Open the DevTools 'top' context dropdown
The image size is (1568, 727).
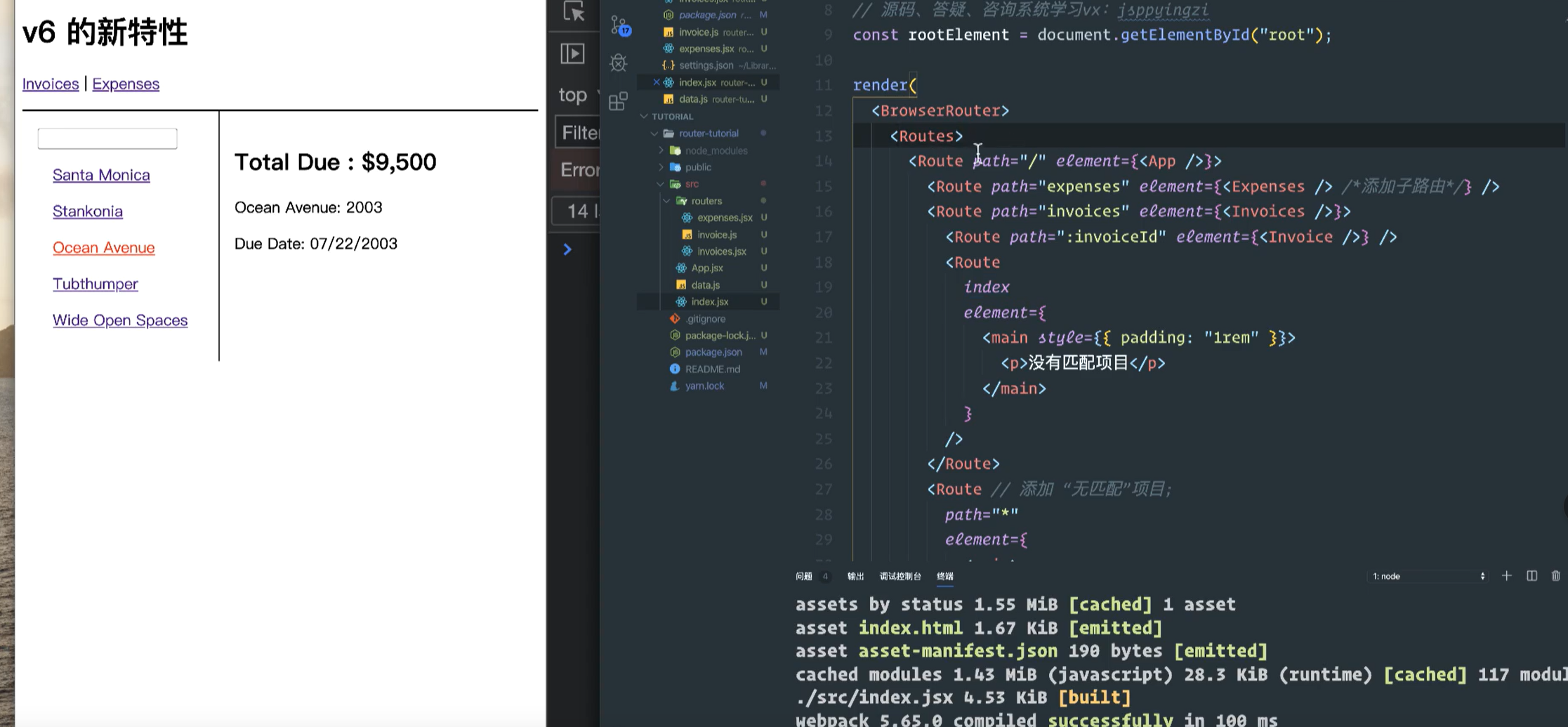[579, 95]
